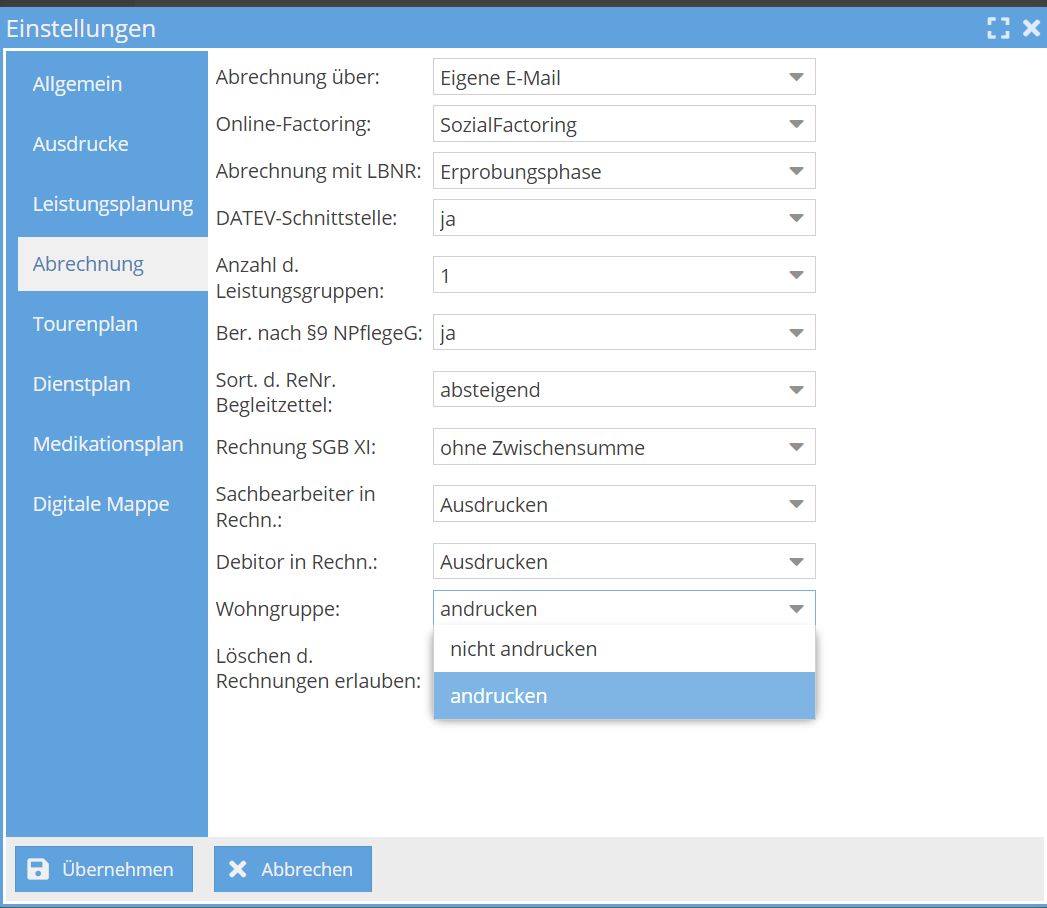The image size is (1047, 908).
Task: Expand the 'Abrechnung mit LBNR' combo box
Action: [x=624, y=171]
